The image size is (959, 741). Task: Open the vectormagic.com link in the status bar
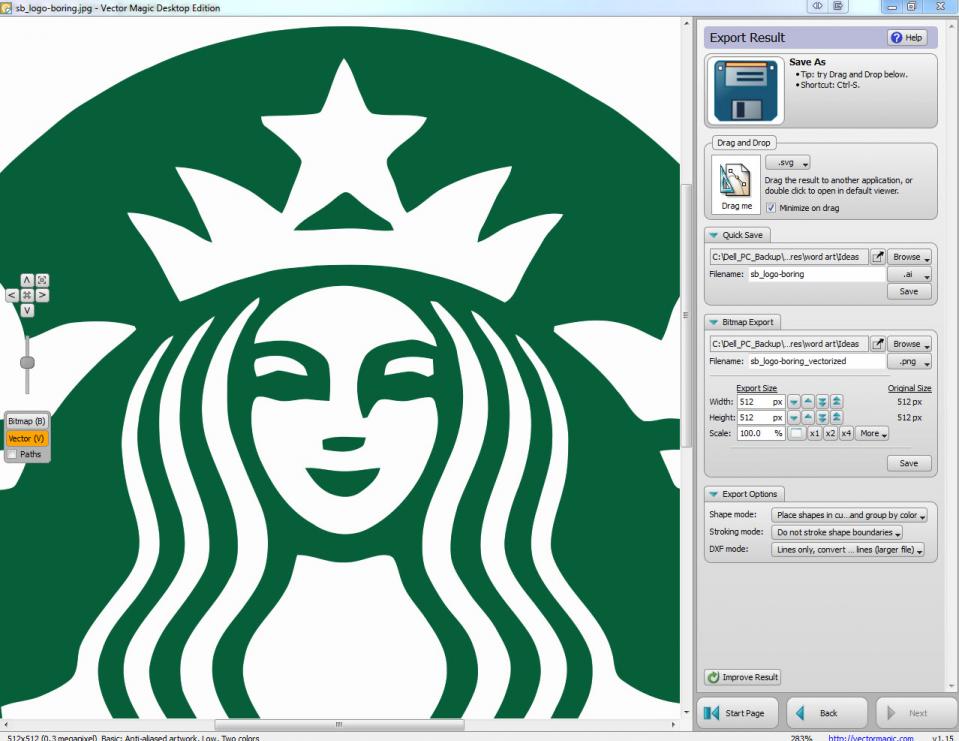pos(871,738)
